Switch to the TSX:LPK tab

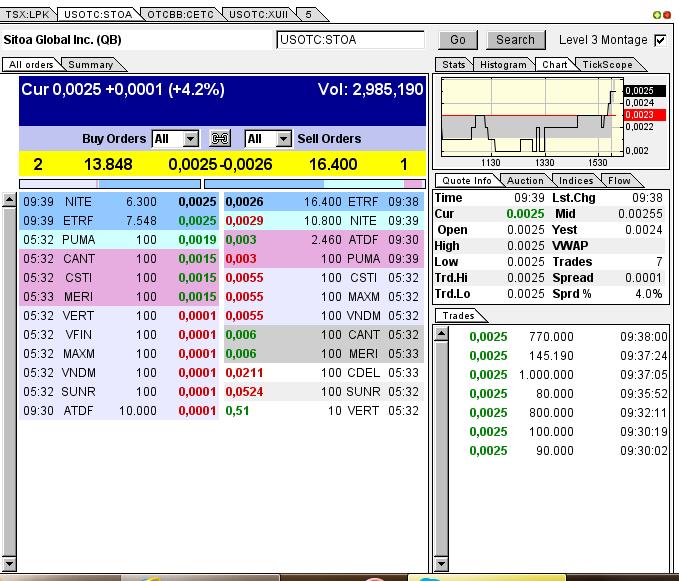pyautogui.click(x=27, y=14)
